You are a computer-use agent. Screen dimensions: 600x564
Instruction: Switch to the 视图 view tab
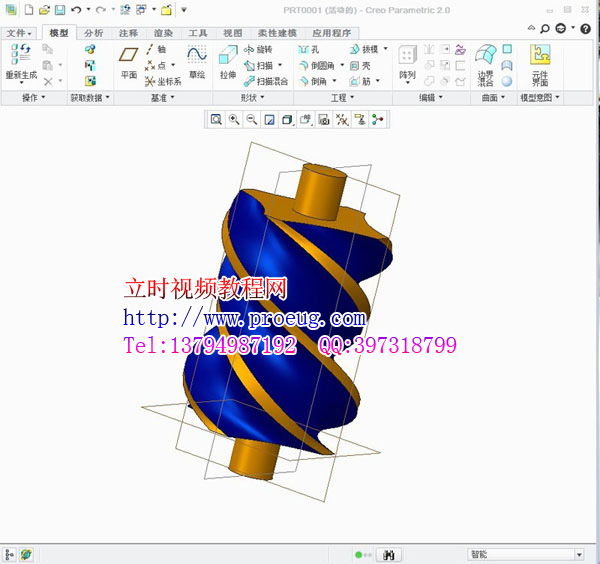click(x=233, y=33)
